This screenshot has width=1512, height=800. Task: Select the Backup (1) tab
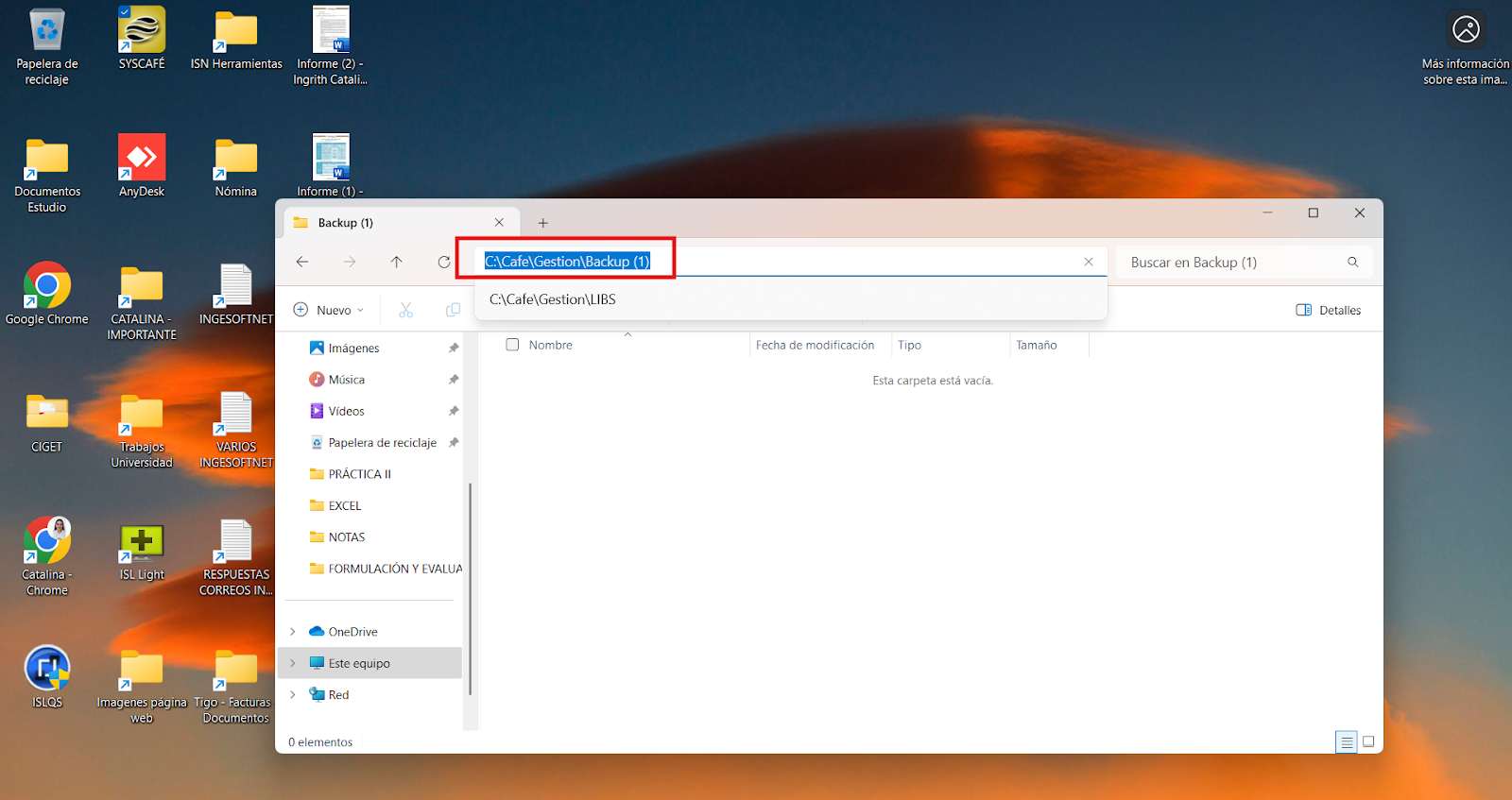click(x=378, y=223)
